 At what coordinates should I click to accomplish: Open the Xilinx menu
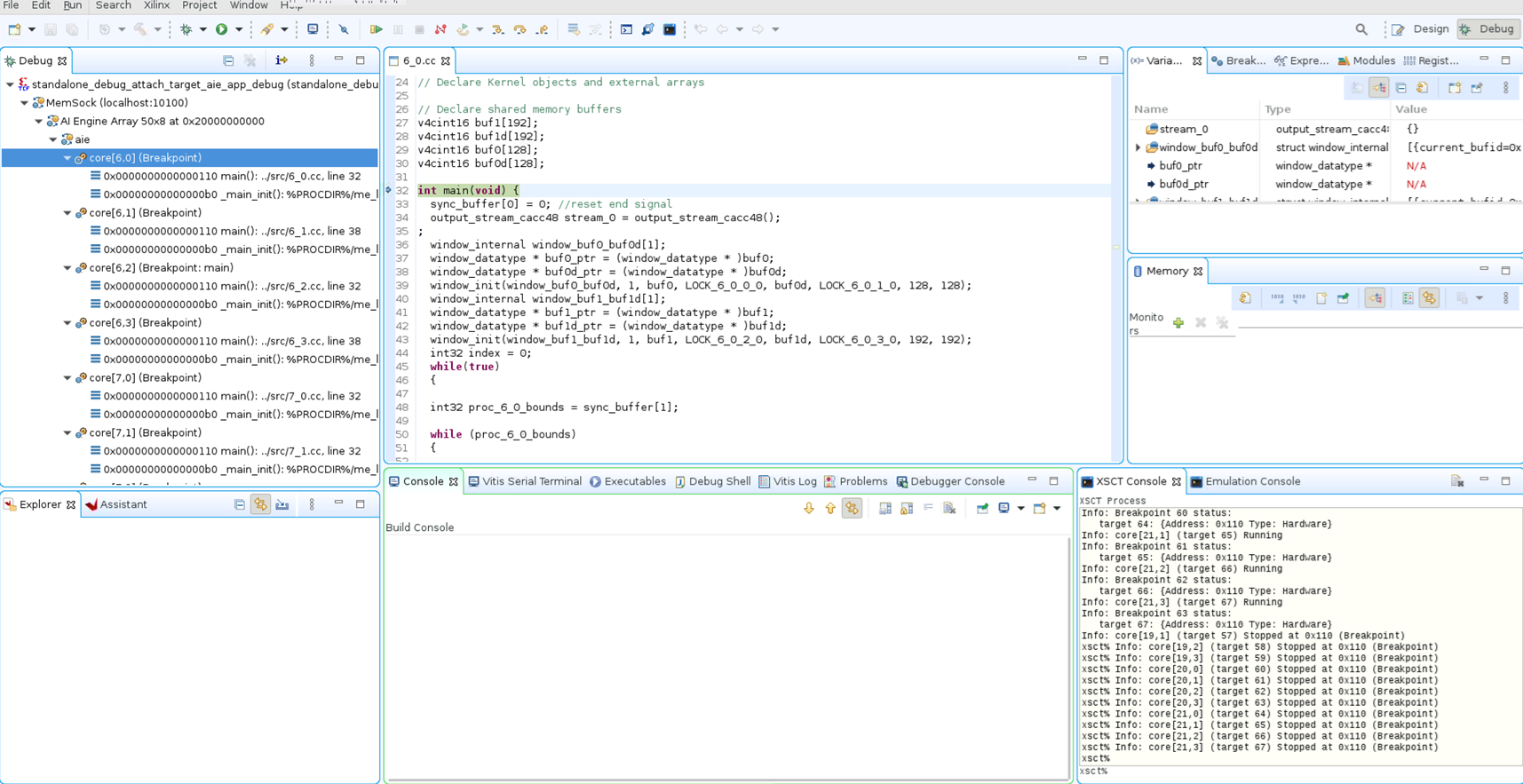click(156, 5)
